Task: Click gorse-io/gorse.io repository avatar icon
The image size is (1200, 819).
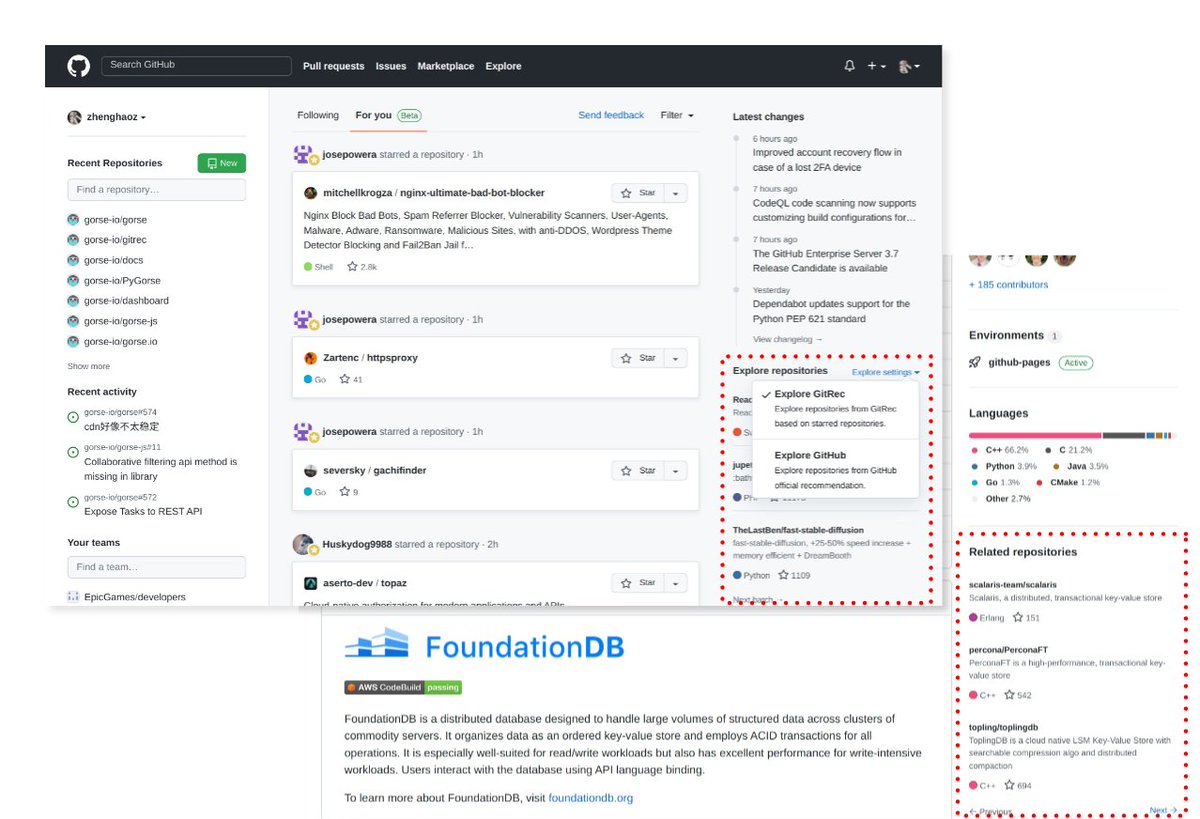Action: pos(73,342)
